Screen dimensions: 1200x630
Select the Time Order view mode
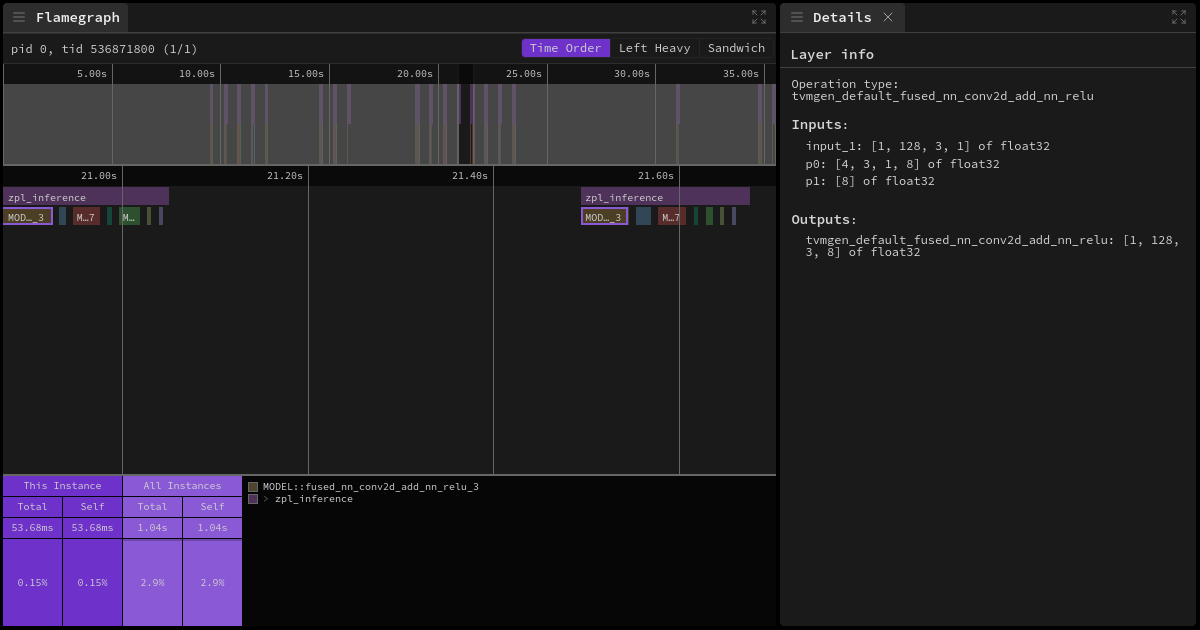565,47
